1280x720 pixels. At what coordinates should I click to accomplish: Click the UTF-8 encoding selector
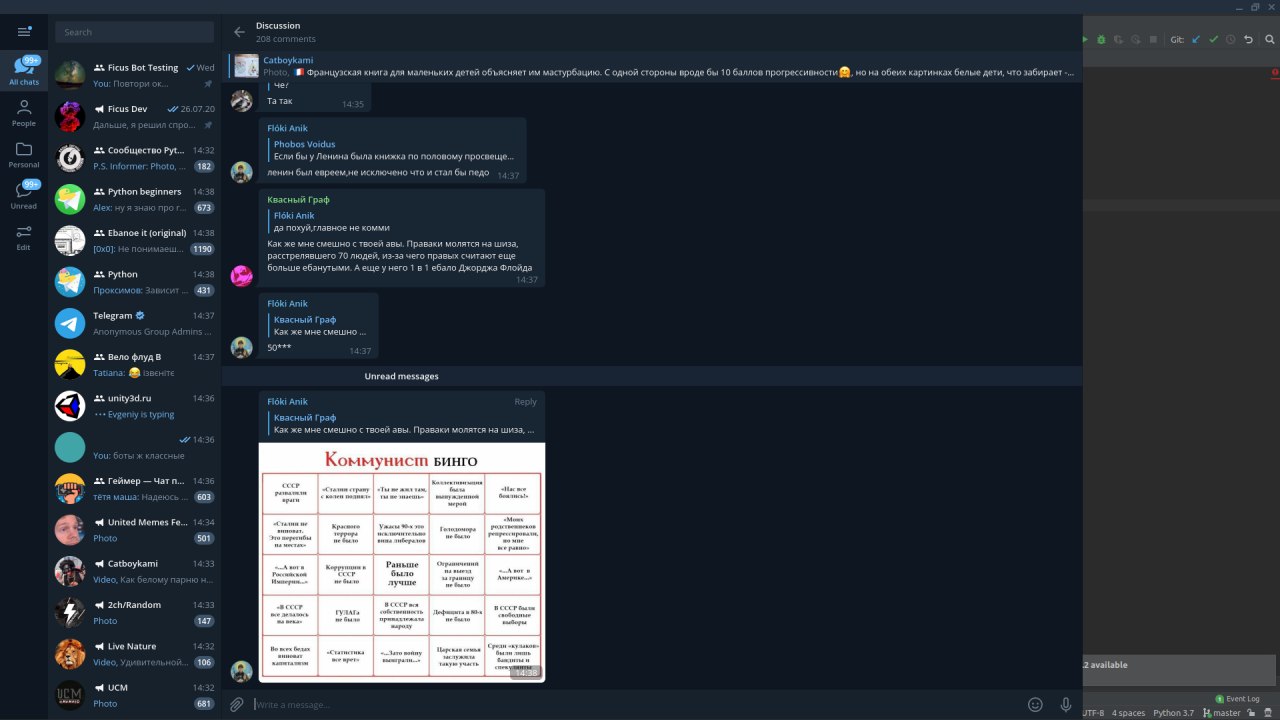[1093, 713]
